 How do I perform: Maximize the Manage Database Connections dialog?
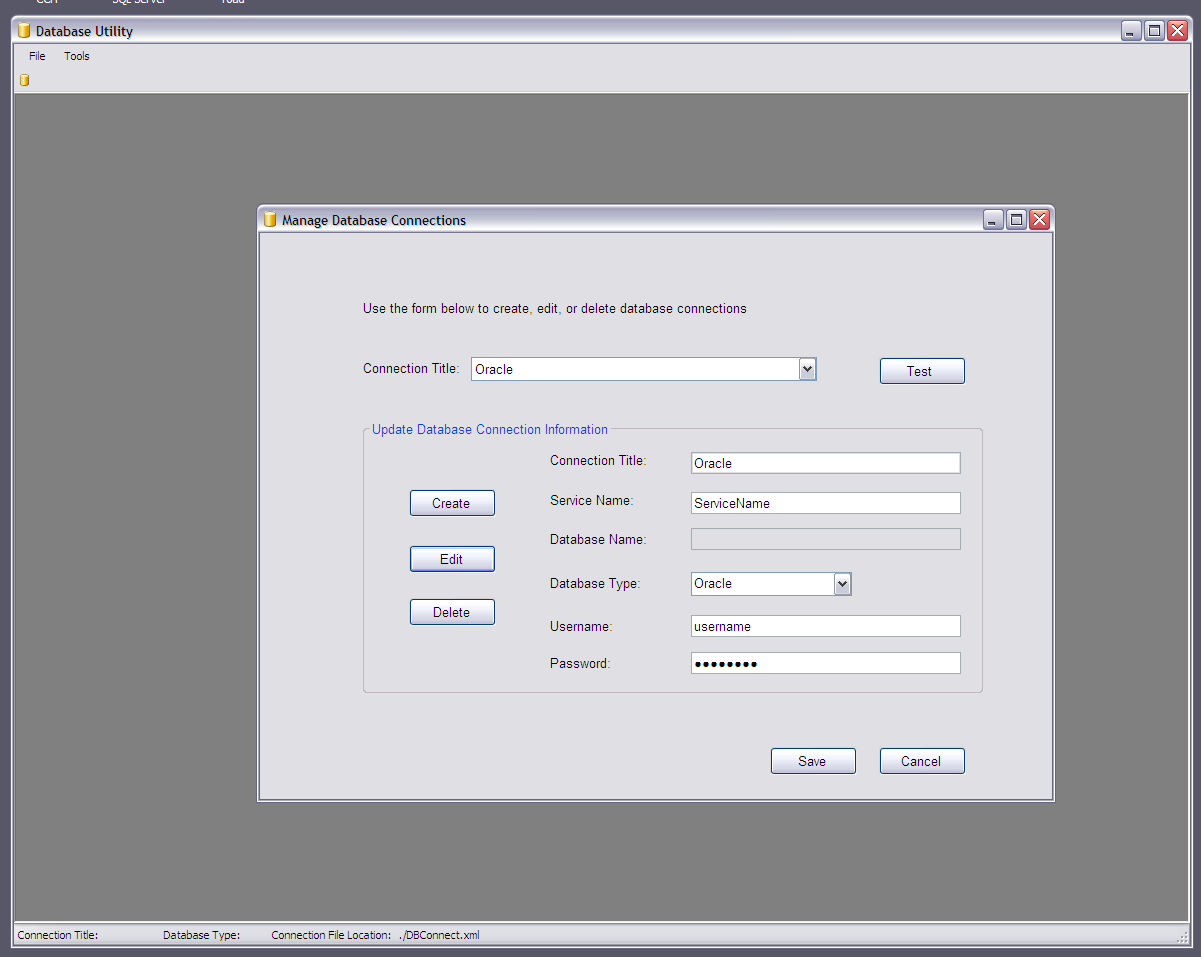[1017, 220]
